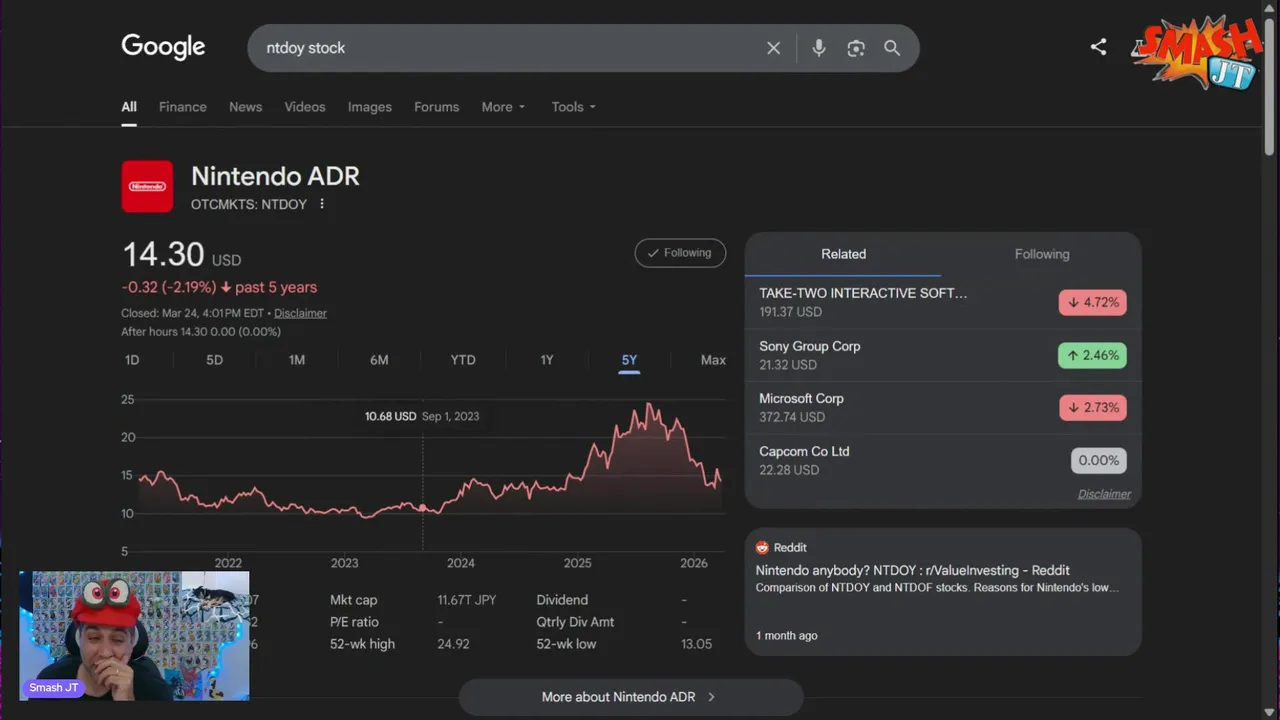Switch to the Following stocks tab
Image resolution: width=1280 pixels, height=720 pixels.
pyautogui.click(x=1042, y=254)
